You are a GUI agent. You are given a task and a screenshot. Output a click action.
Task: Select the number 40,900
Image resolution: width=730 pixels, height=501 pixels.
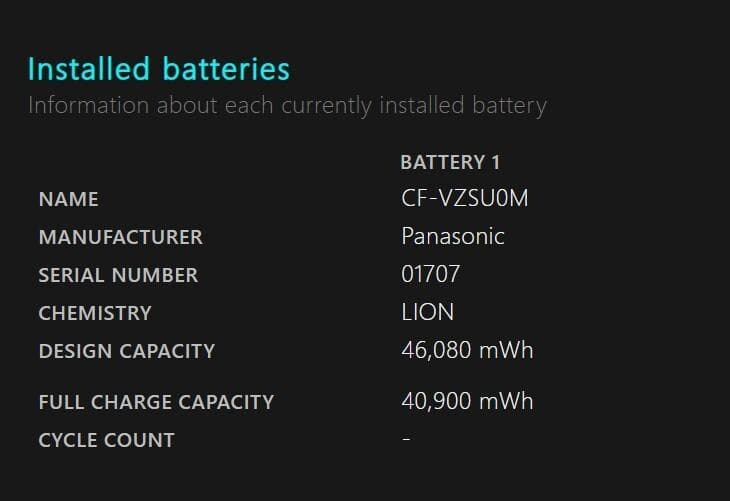coord(435,401)
